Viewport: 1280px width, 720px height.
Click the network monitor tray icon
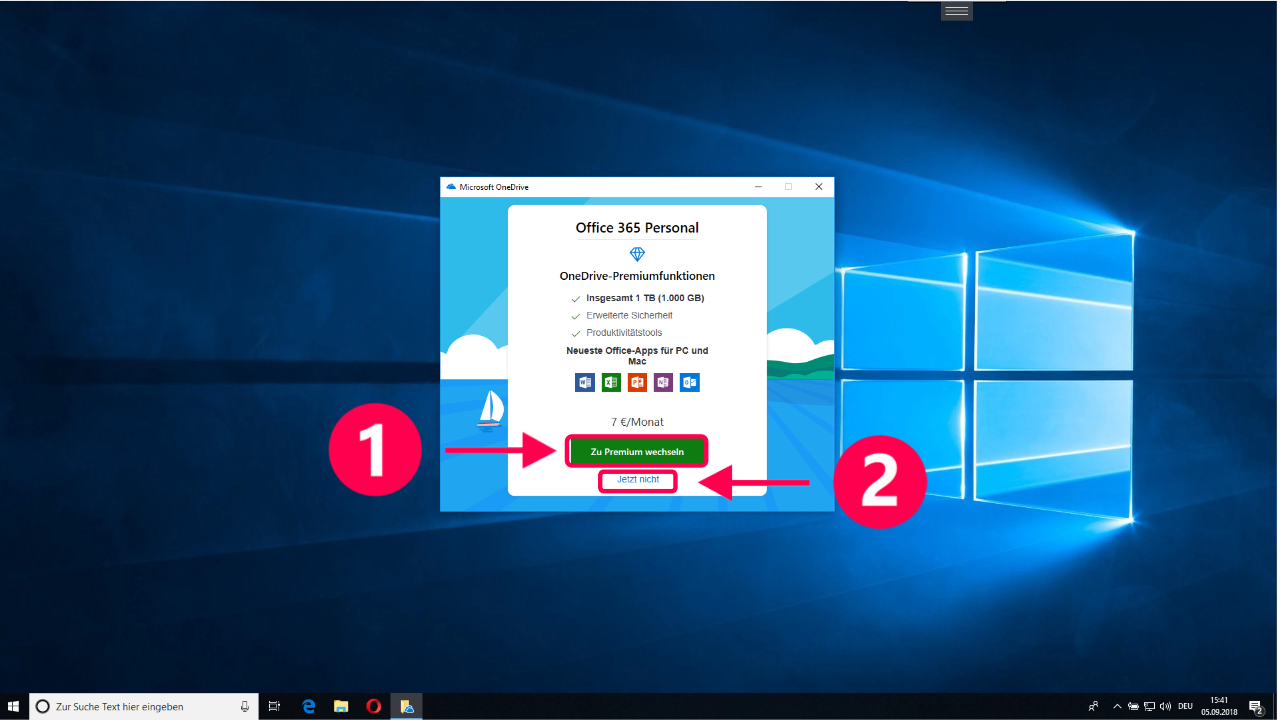pyautogui.click(x=1149, y=707)
